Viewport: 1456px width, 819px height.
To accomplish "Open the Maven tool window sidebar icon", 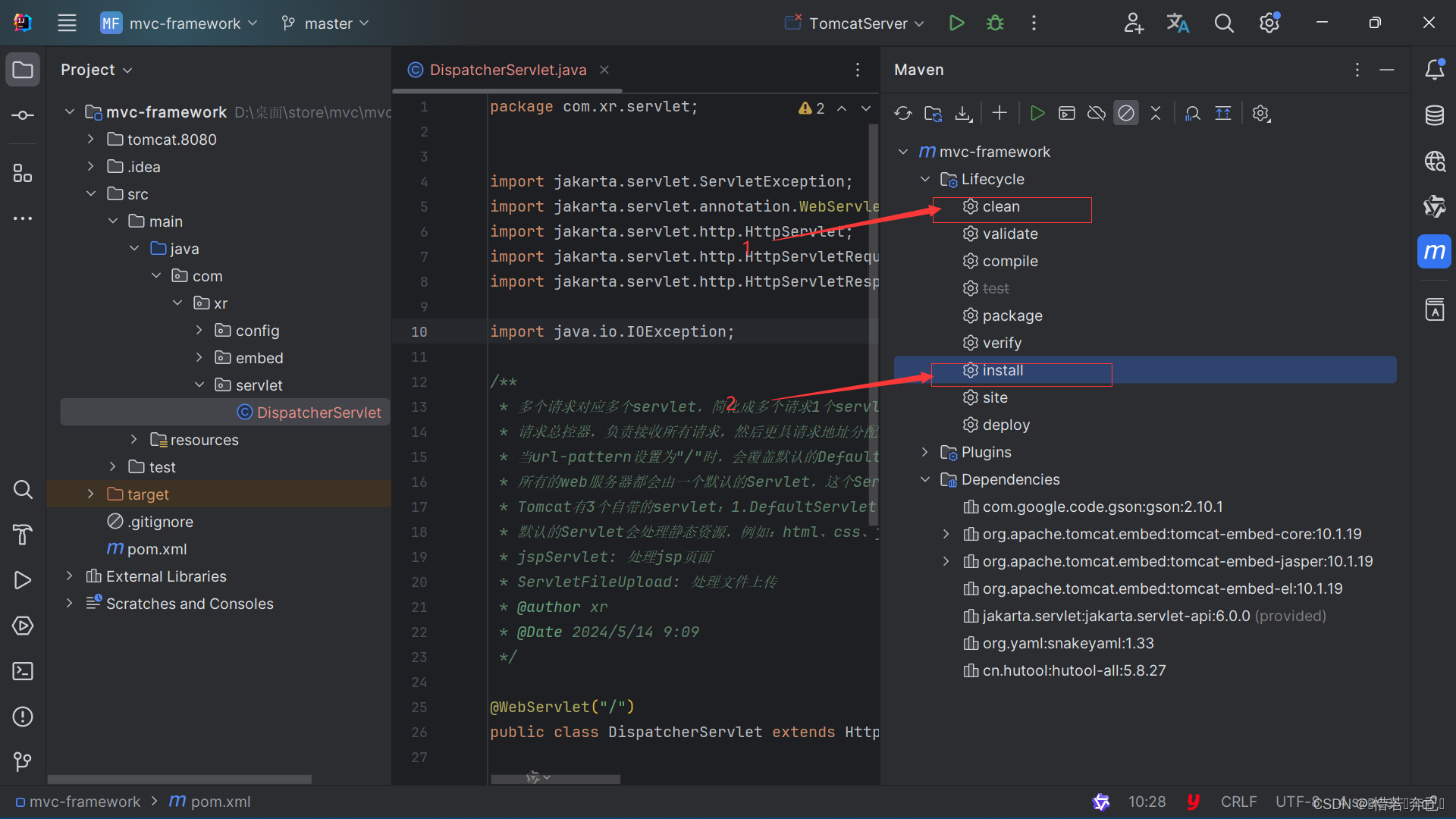I will 1434,251.
